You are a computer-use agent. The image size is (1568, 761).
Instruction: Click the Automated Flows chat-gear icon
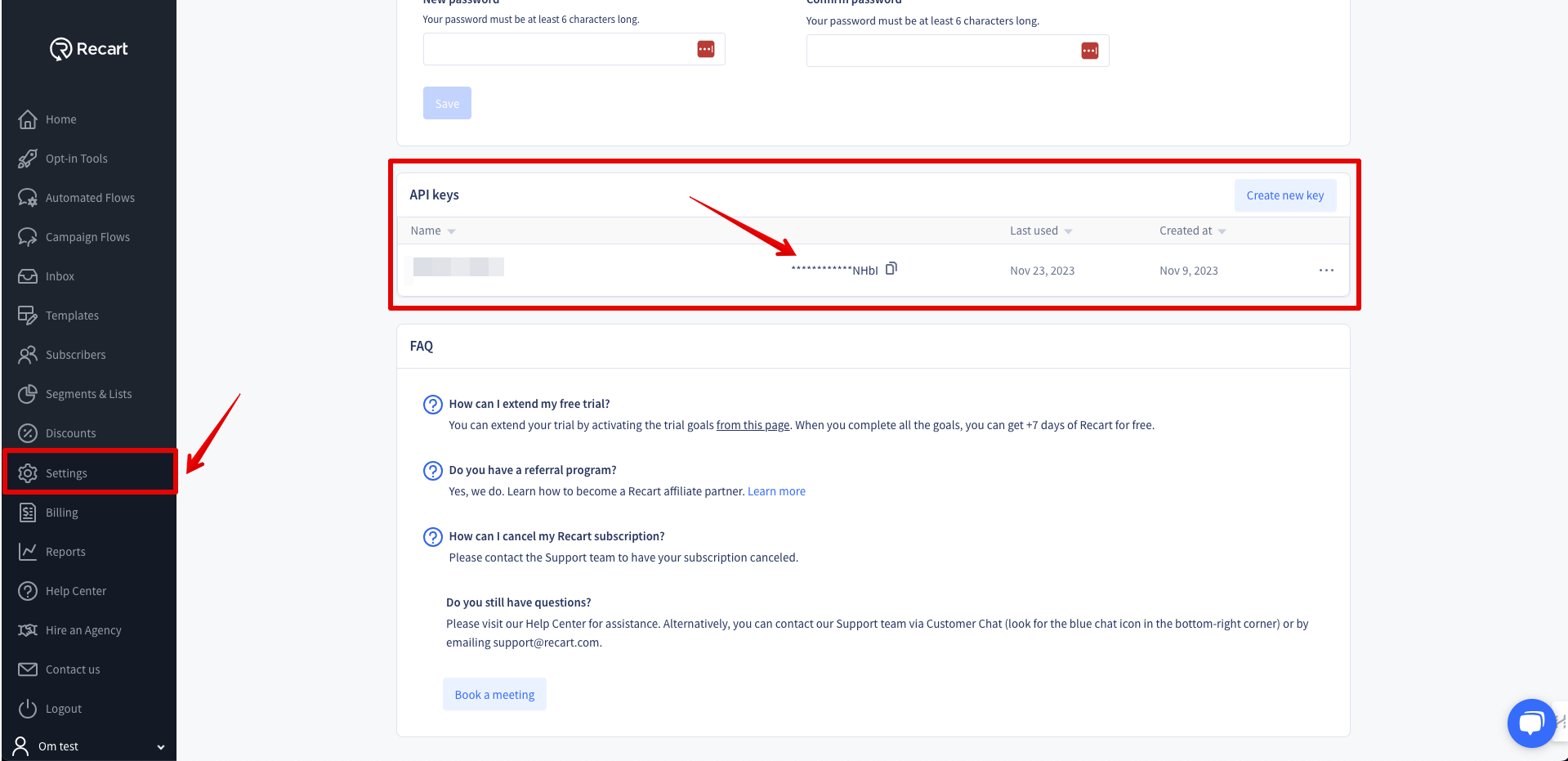(x=28, y=198)
